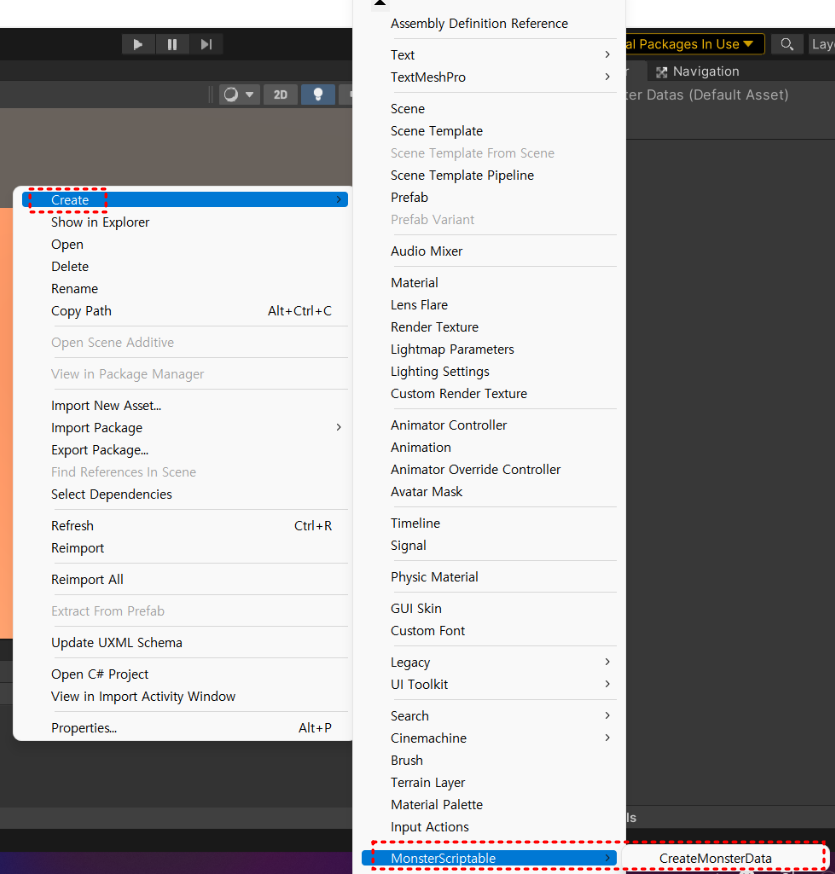Viewport: 835px width, 874px height.
Task: Create a Render Texture asset
Action: click(489, 327)
